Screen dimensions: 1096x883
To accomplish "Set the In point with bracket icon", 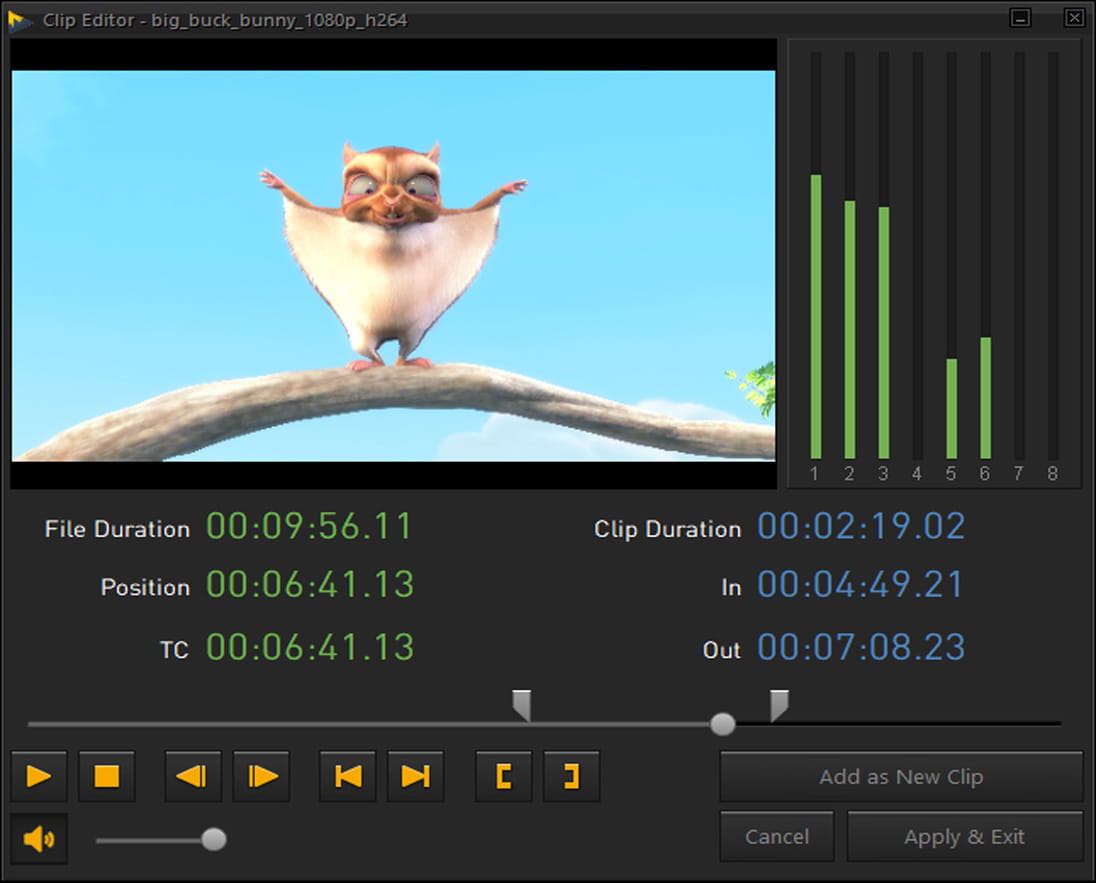I will pyautogui.click(x=504, y=776).
